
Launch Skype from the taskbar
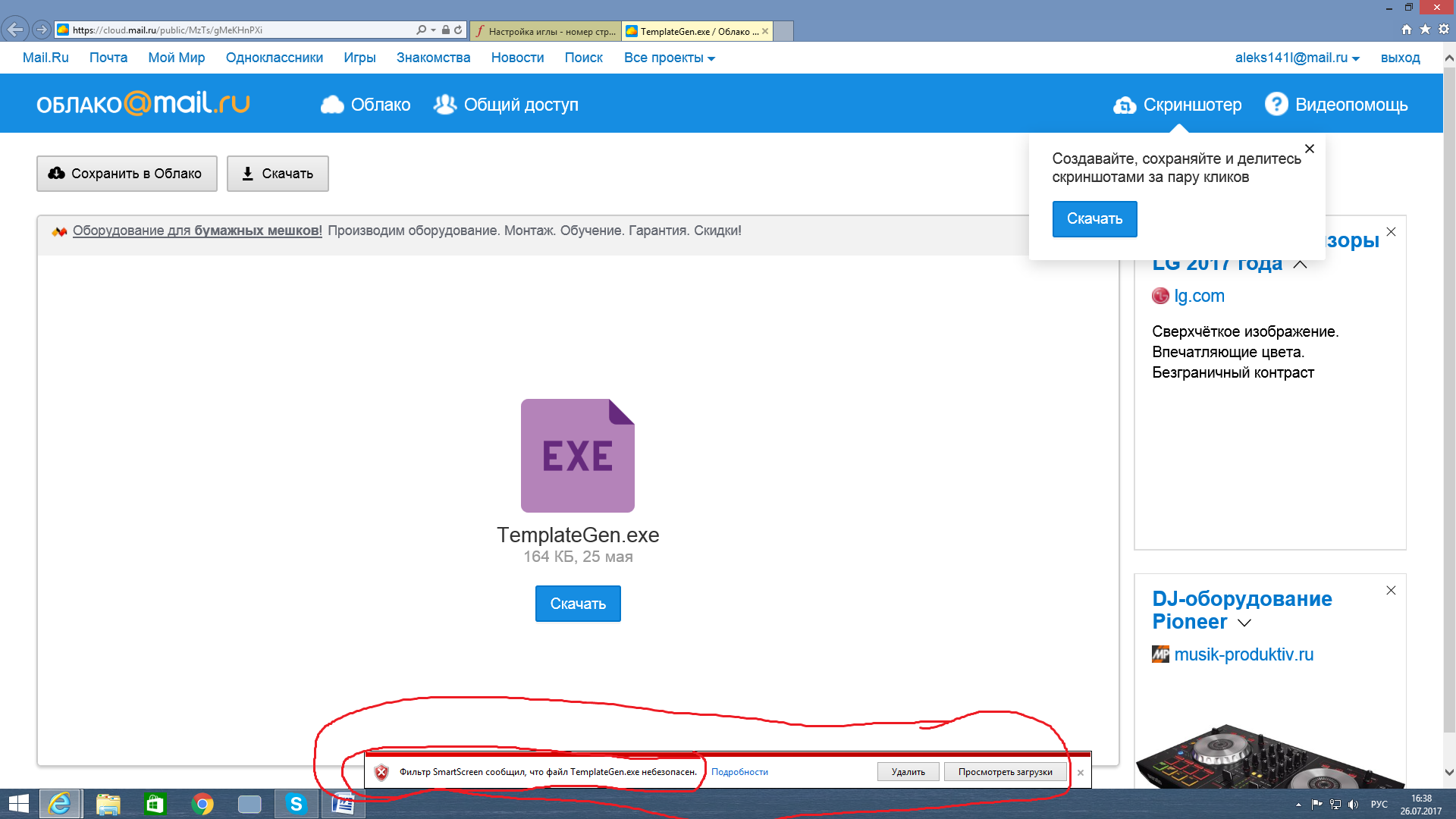(296, 804)
